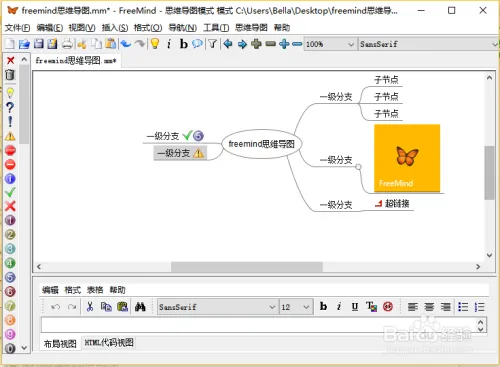Toggle bold in note editor toolbar

[323, 306]
